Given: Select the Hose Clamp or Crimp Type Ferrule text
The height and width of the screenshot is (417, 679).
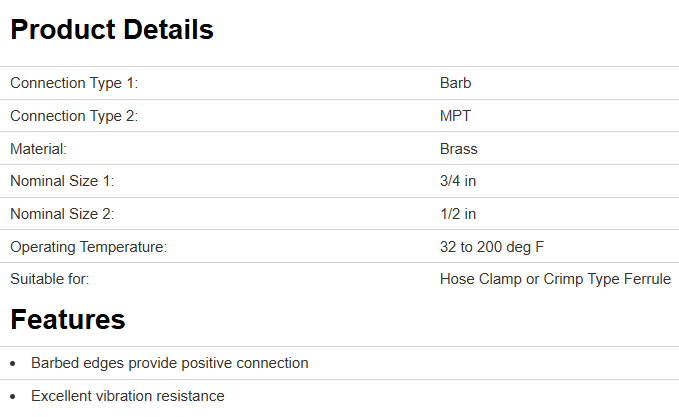Looking at the screenshot, I should (x=555, y=279).
